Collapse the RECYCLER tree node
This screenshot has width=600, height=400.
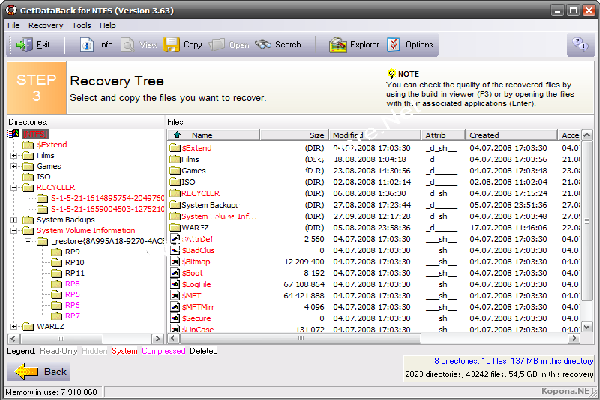tap(14, 188)
